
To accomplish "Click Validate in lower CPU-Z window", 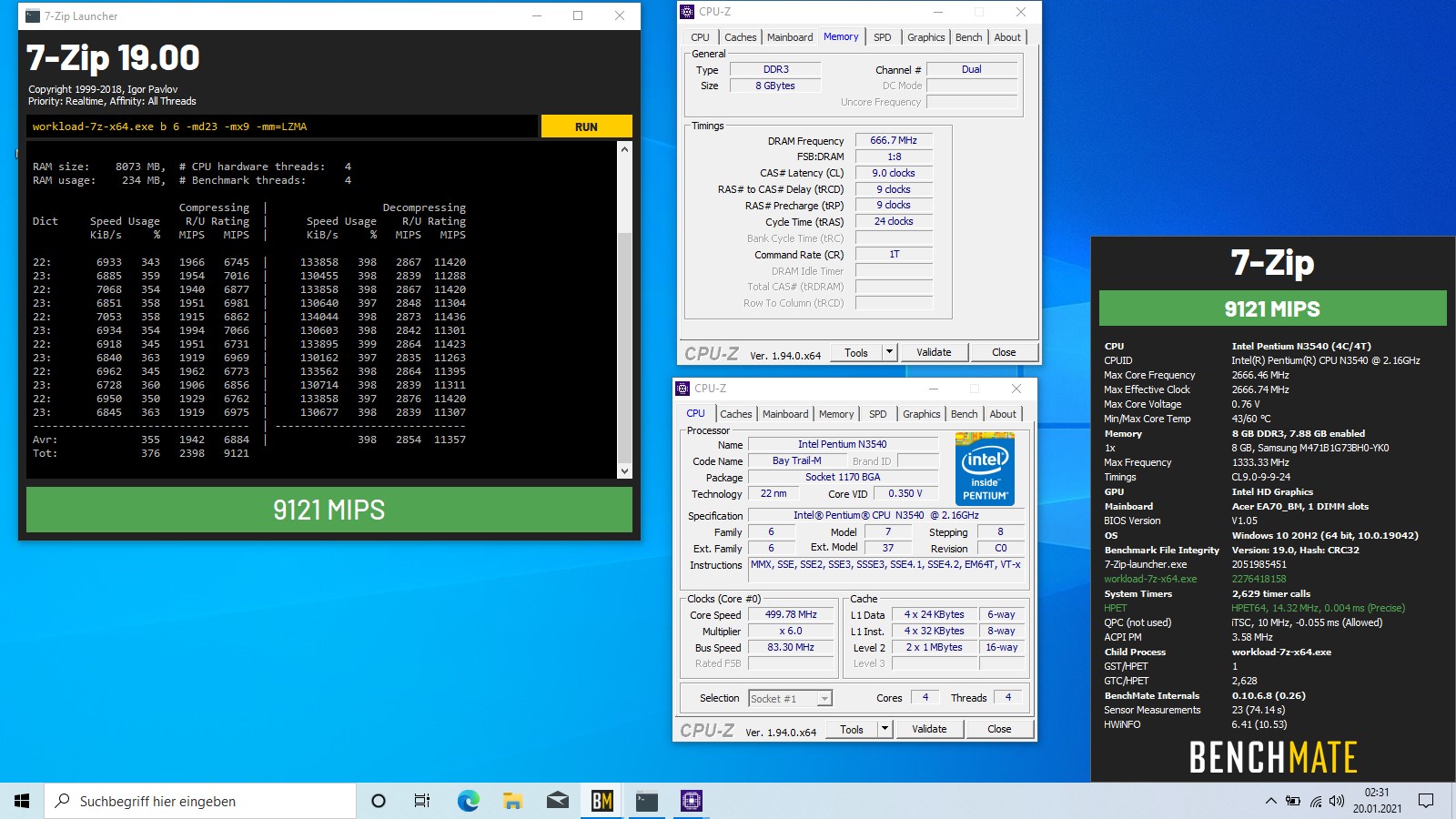I will pyautogui.click(x=929, y=729).
